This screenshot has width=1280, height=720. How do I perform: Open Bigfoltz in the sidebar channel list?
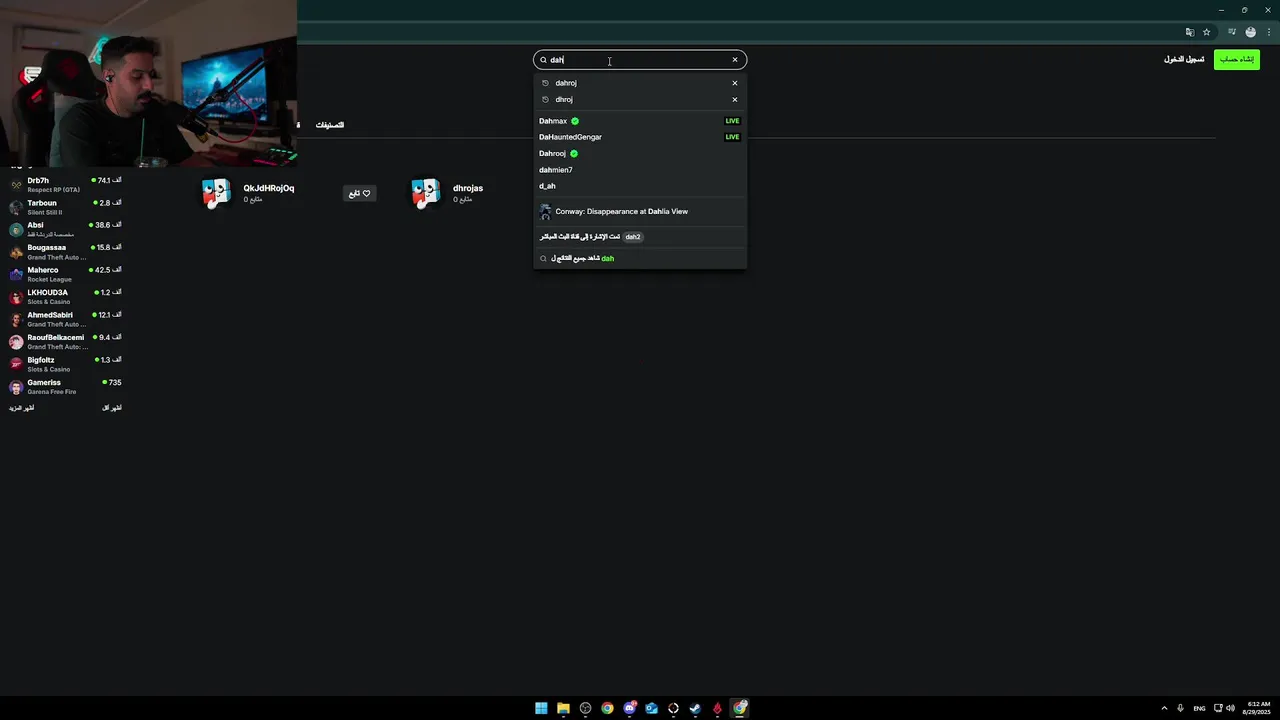tap(65, 365)
